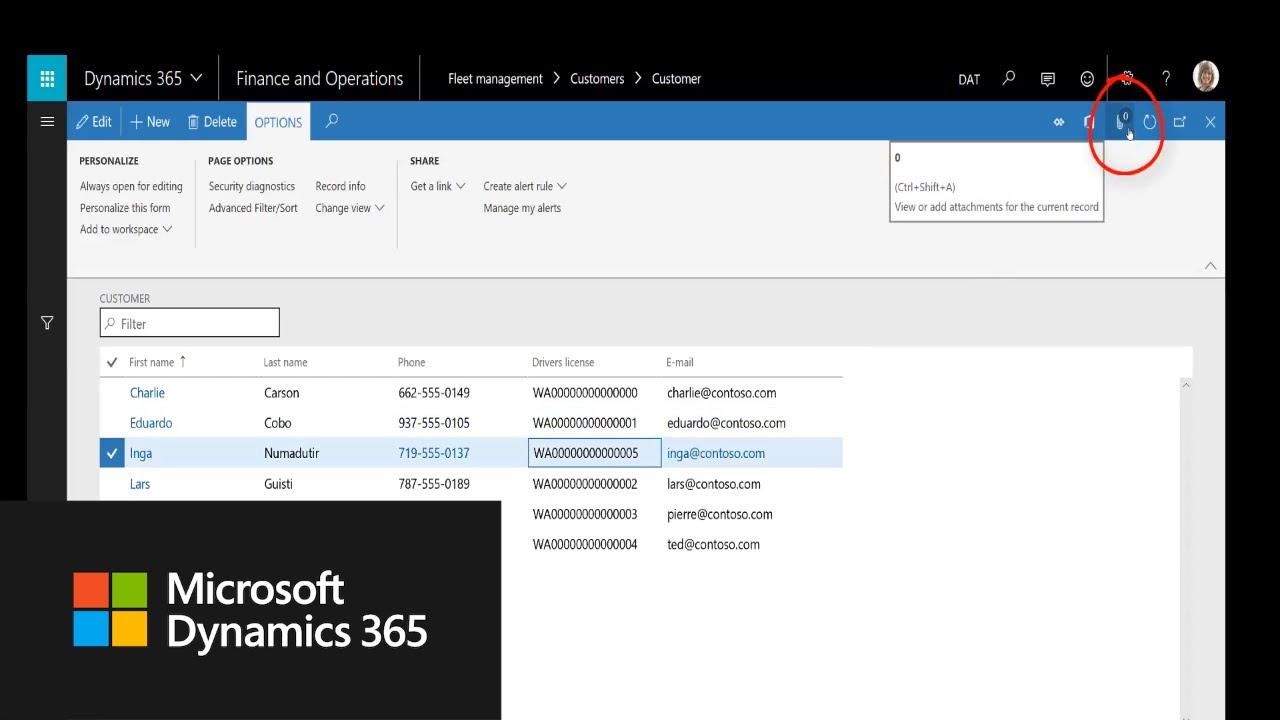
Task: Sort by E-mail column header
Action: click(x=680, y=362)
